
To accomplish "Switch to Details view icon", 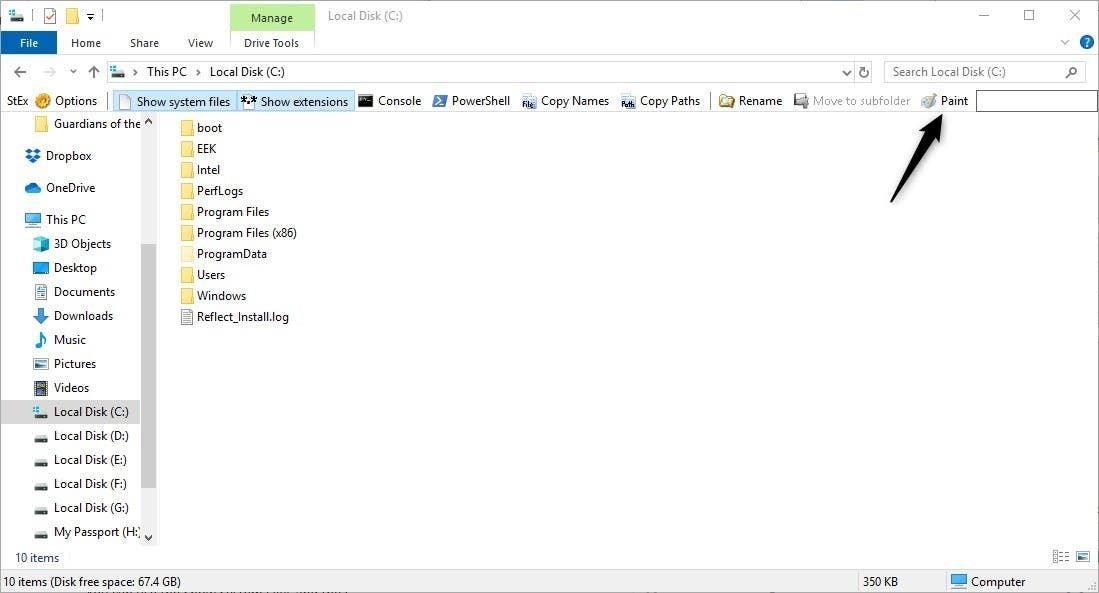I will tap(1060, 557).
